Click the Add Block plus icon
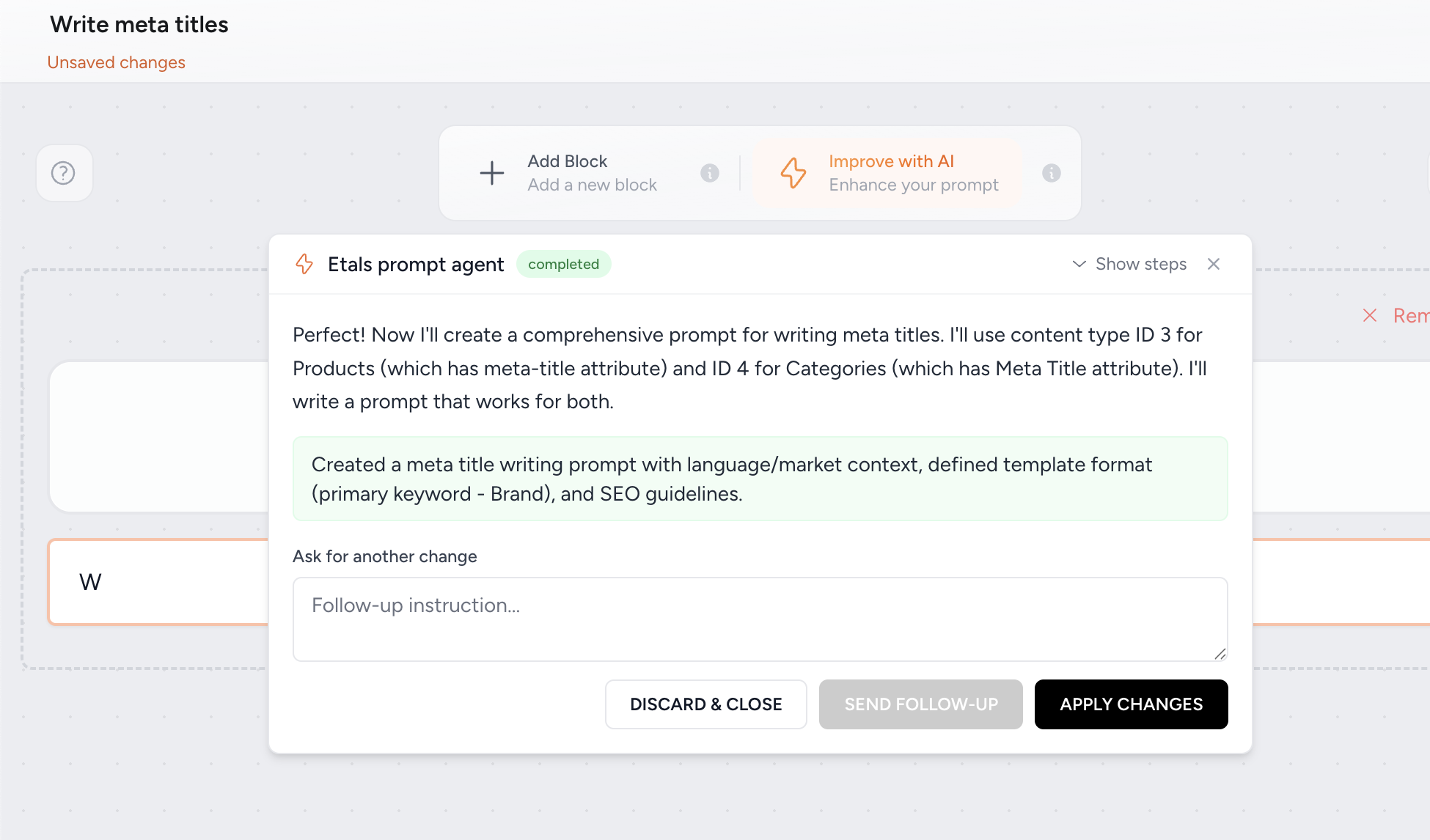1430x840 pixels. pyautogui.click(x=492, y=173)
